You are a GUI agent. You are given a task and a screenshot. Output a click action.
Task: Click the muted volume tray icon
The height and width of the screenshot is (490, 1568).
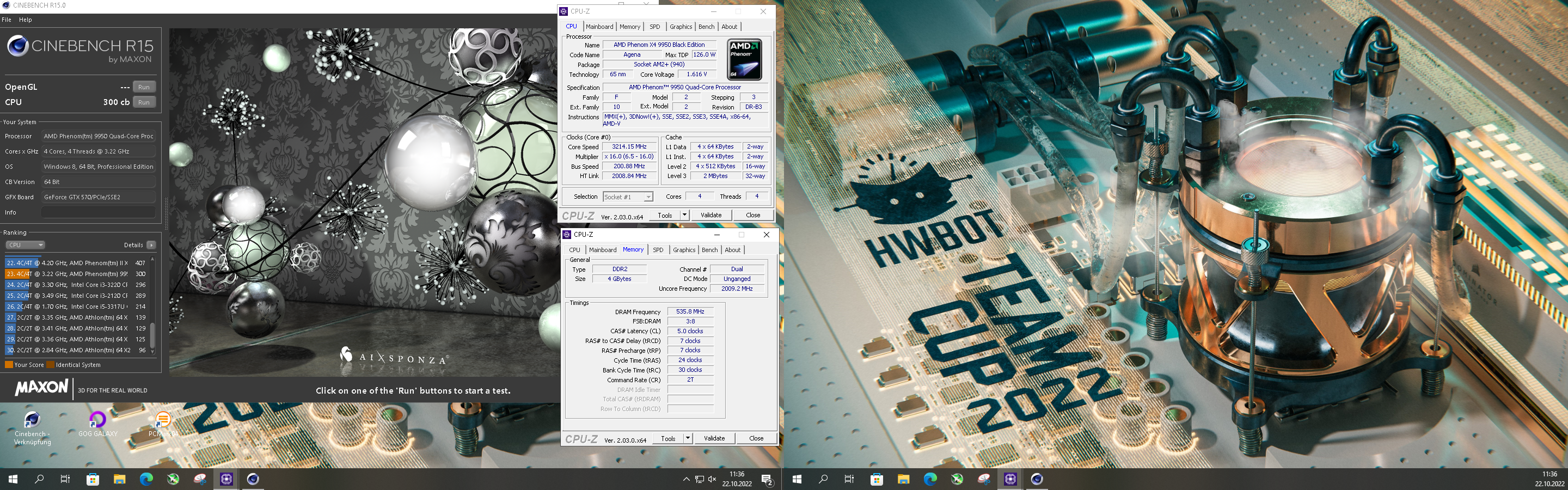712,480
